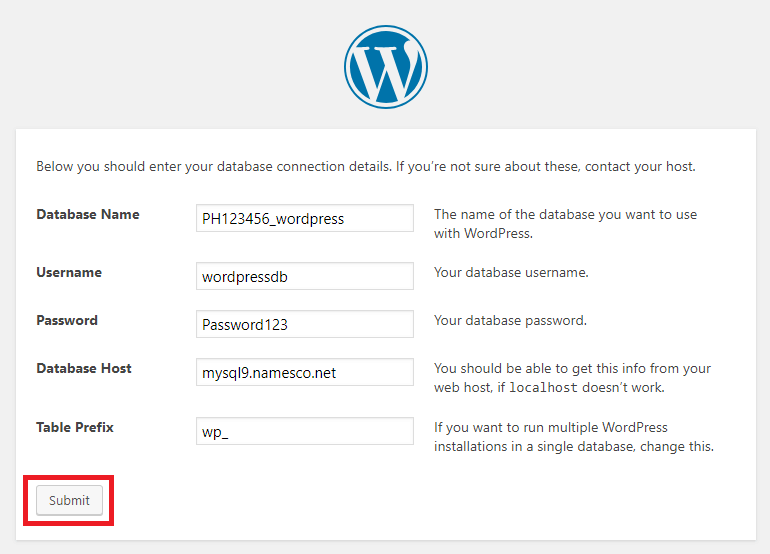Viewport: 770px width, 554px height.
Task: Click the 'Your database password.' description
Action: pyautogui.click(x=510, y=321)
